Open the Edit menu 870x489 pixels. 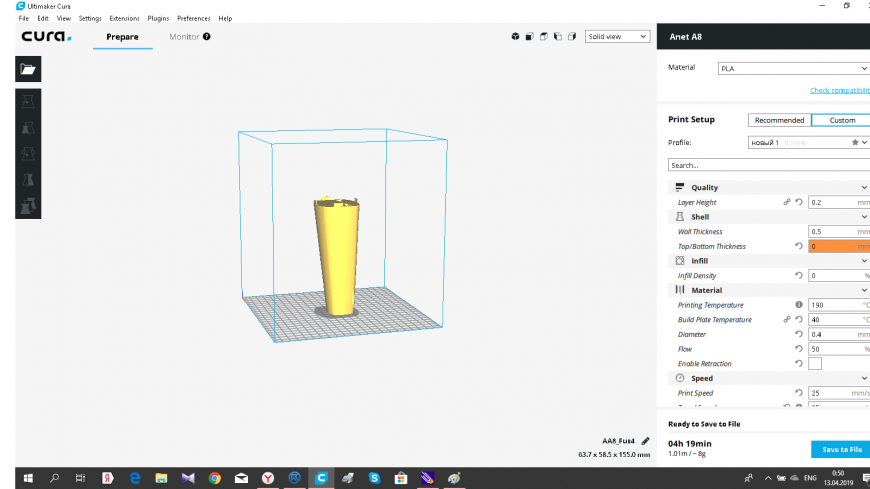pyautogui.click(x=43, y=18)
